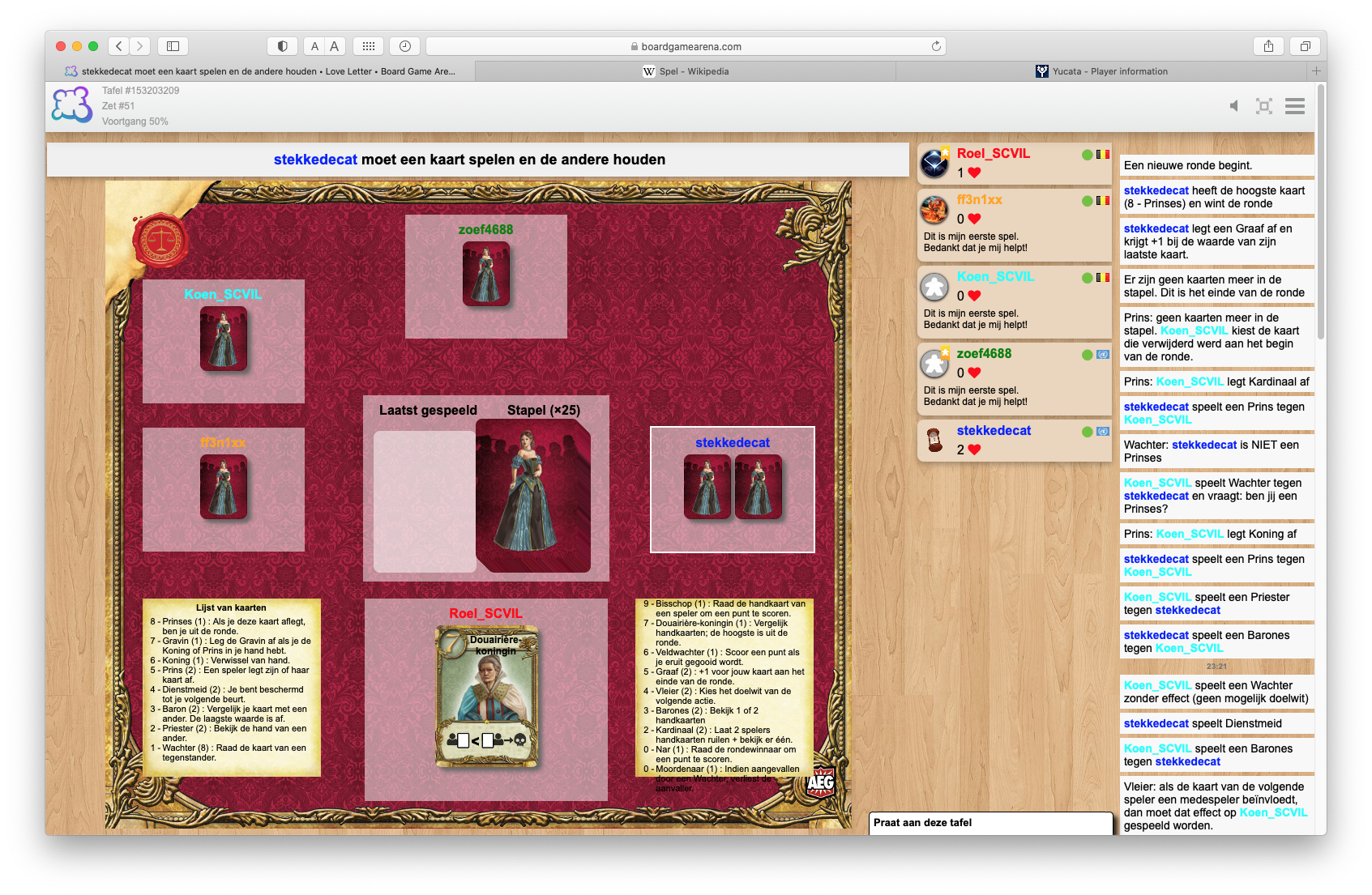Click the Stapel draw deck
The height and width of the screenshot is (895, 1372).
pyautogui.click(x=533, y=496)
